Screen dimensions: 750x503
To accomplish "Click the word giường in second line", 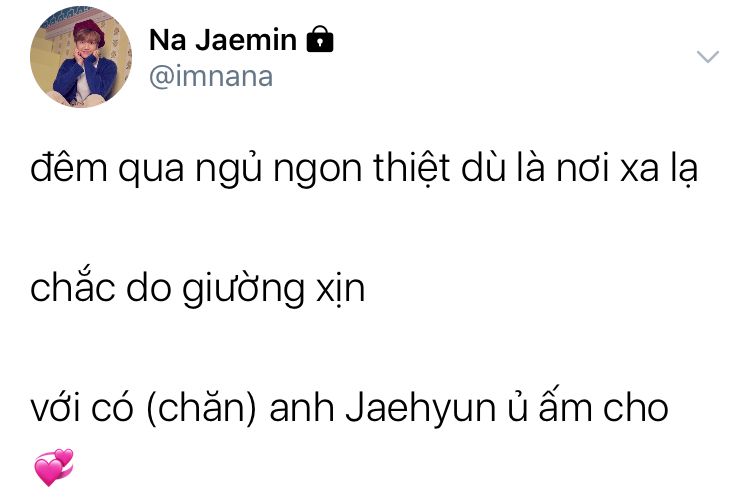I will 243,288.
